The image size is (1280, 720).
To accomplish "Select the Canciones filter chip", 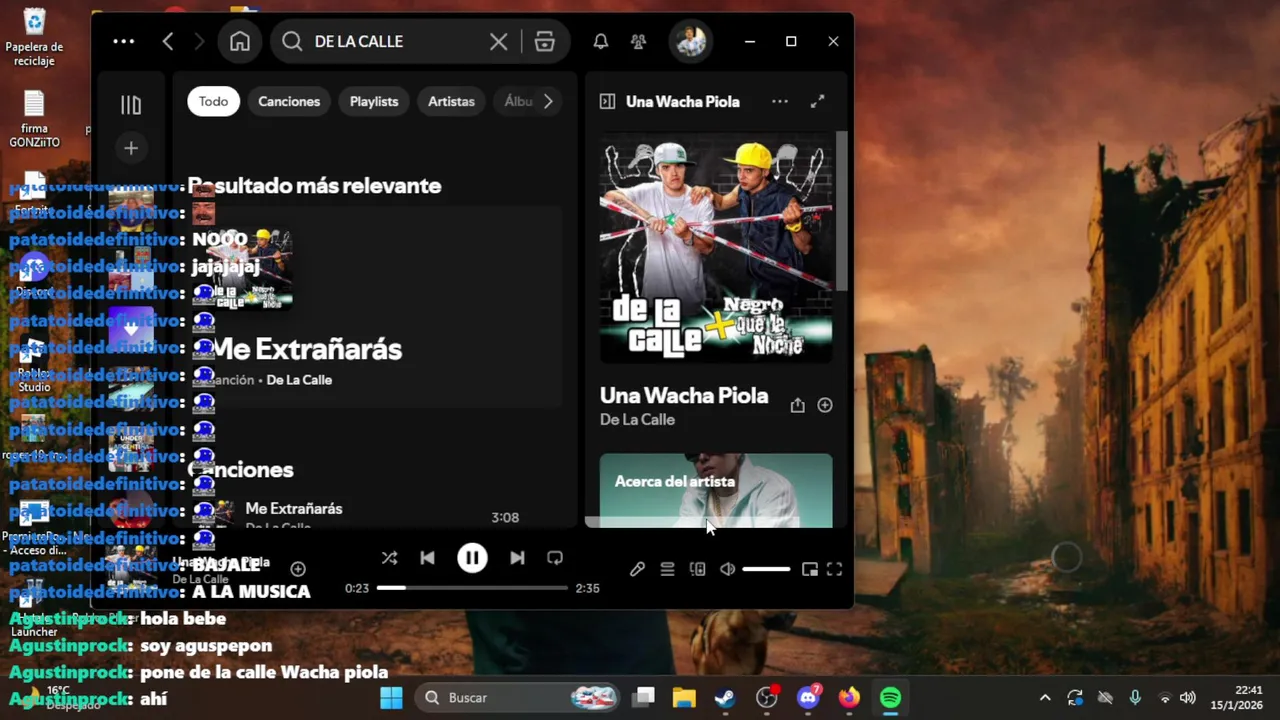I will tap(289, 101).
